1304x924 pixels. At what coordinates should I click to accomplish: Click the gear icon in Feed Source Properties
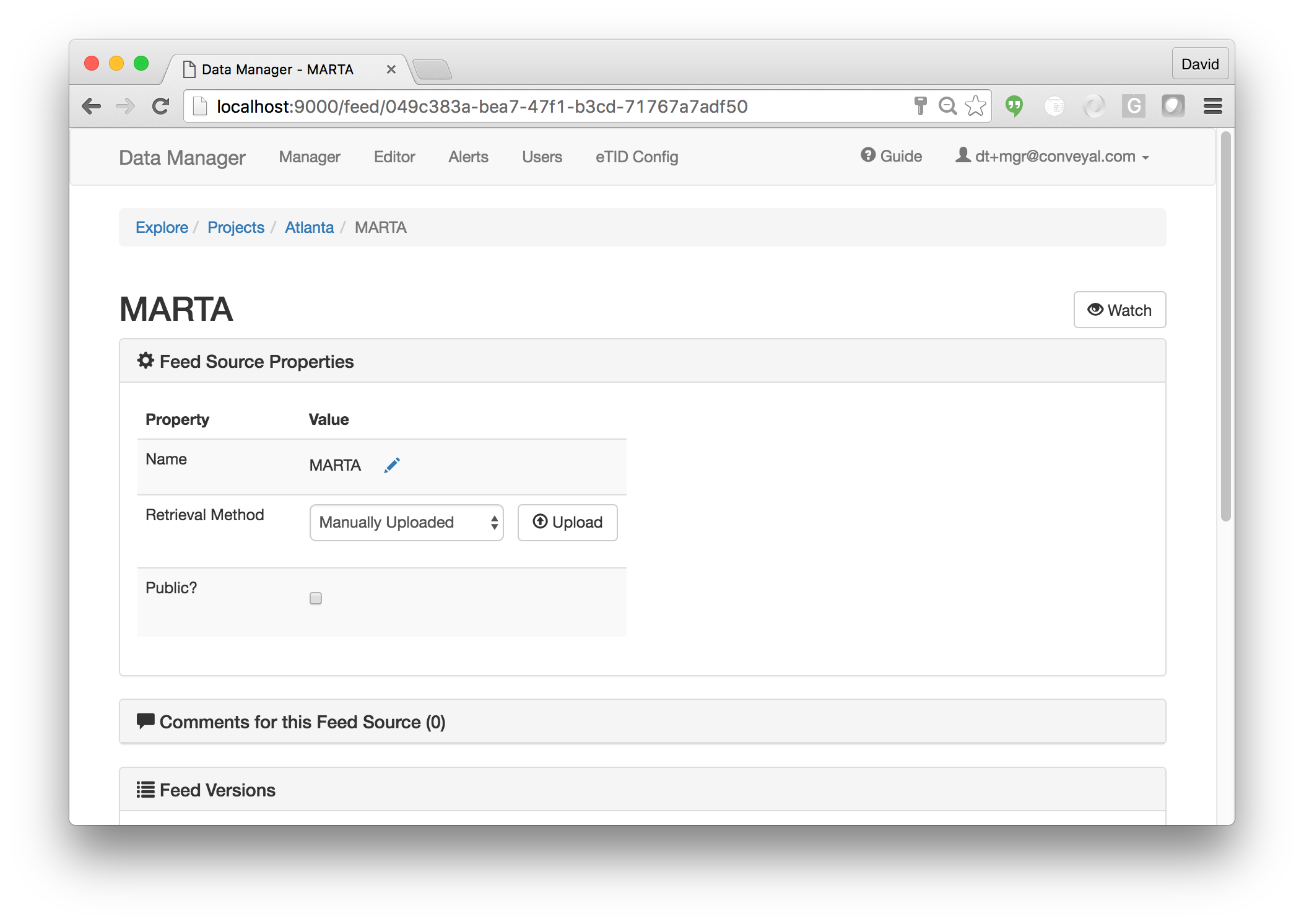pos(146,361)
